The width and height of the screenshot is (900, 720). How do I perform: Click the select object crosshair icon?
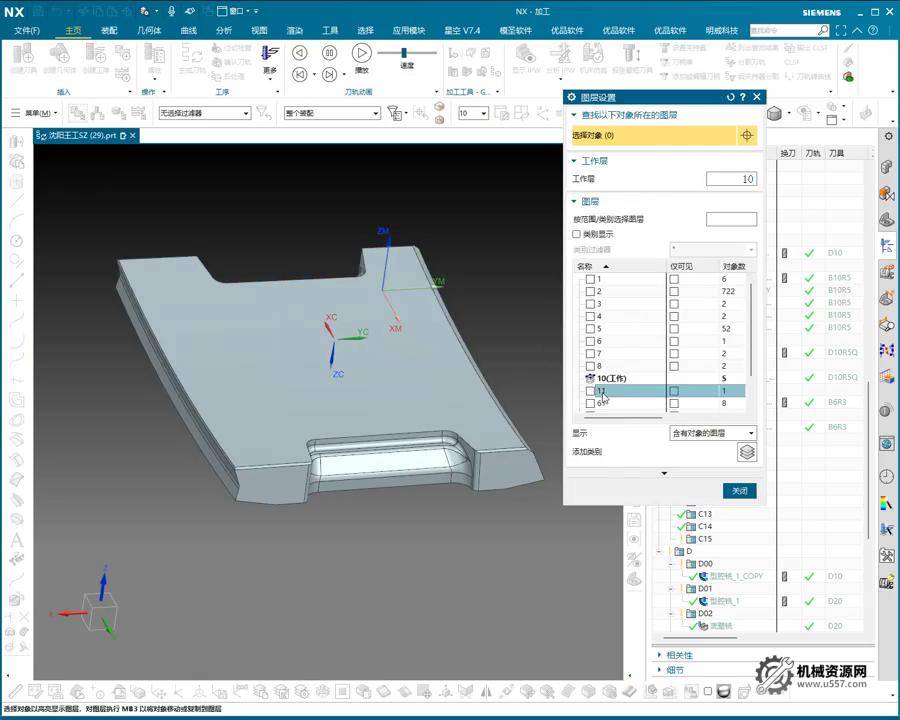point(745,135)
